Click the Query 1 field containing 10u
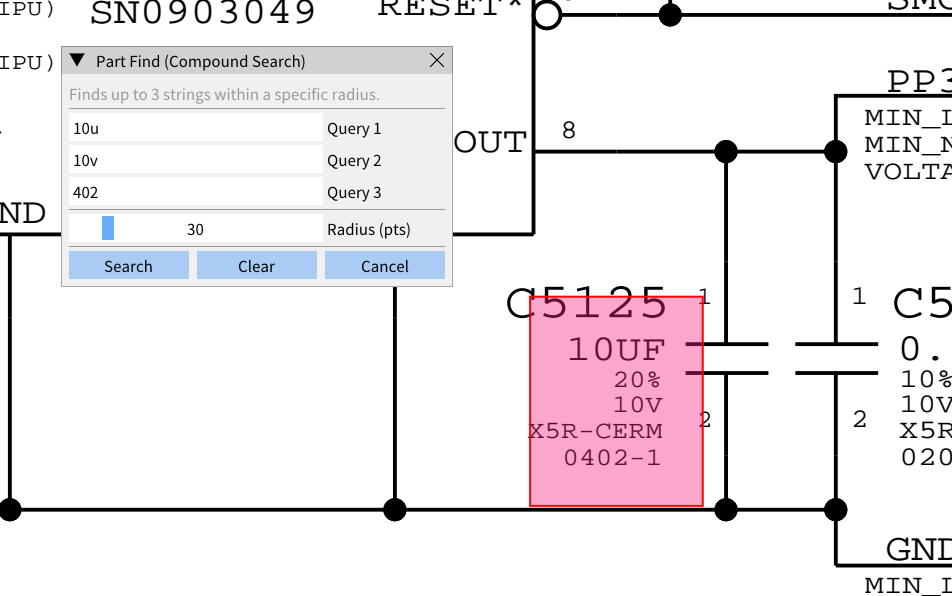952x596 pixels. 195,128
